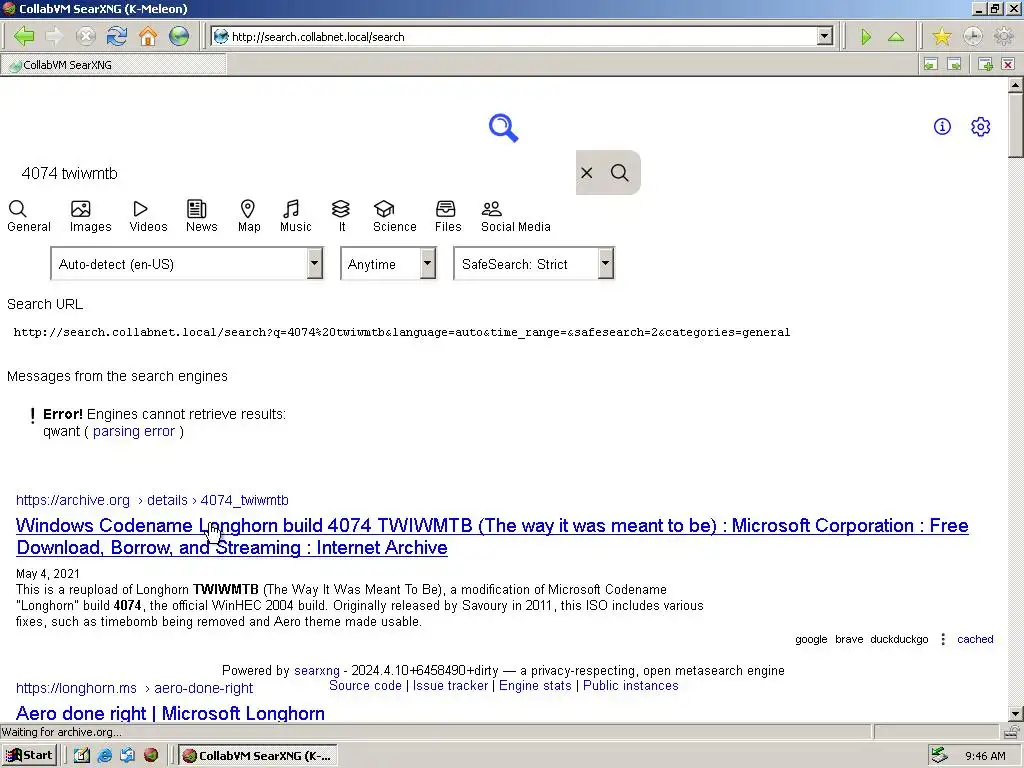Click CollabVM SearXNG taskbar button
This screenshot has width=1024, height=768.
tap(258, 756)
